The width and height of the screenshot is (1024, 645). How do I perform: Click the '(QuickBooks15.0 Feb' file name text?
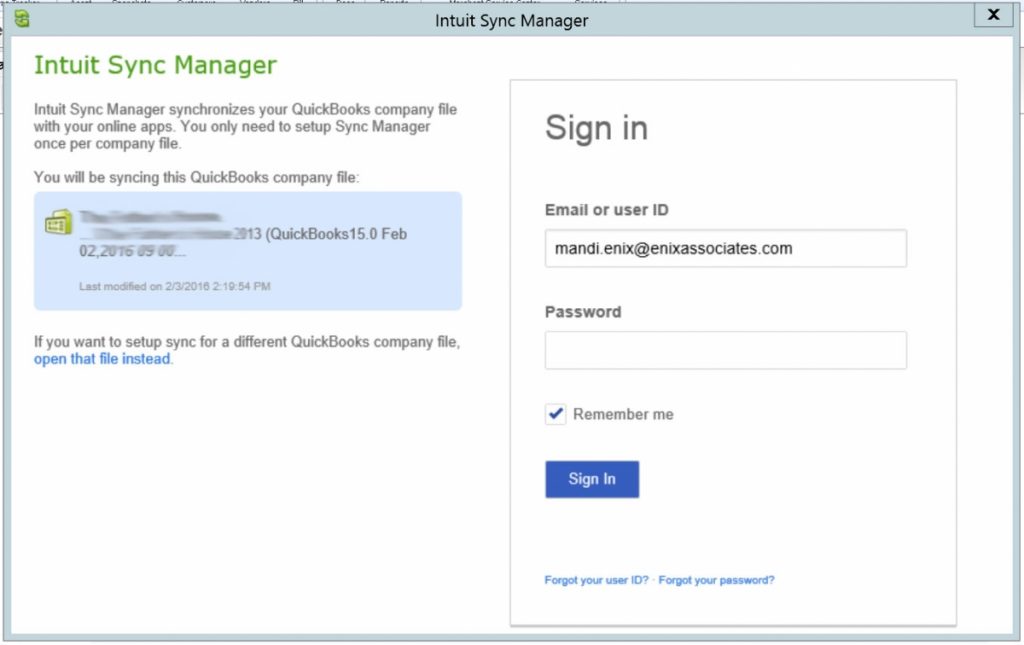[337, 234]
